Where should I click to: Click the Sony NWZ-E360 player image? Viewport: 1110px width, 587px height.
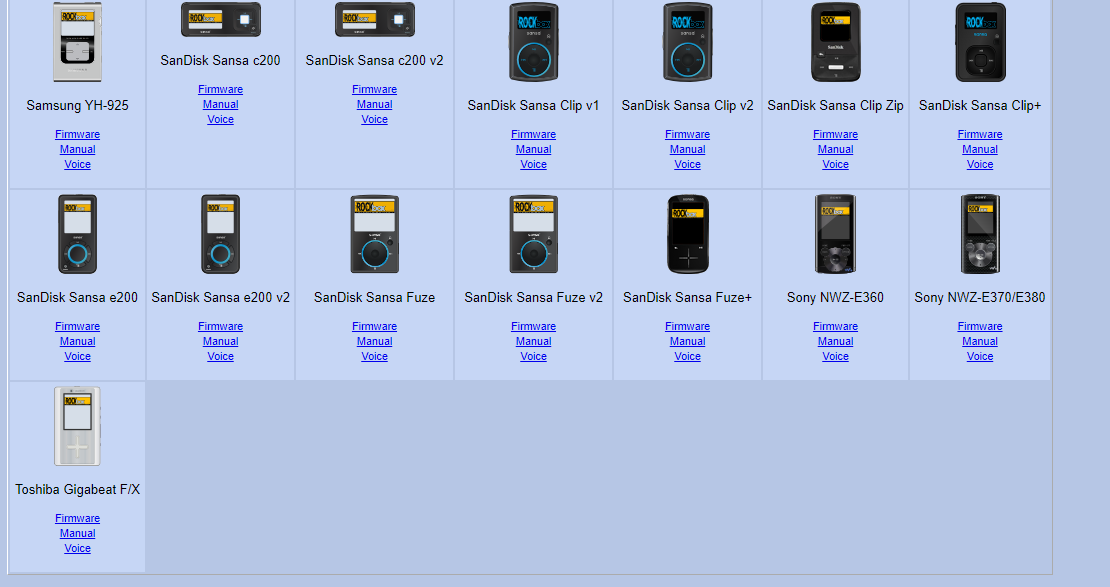point(835,234)
